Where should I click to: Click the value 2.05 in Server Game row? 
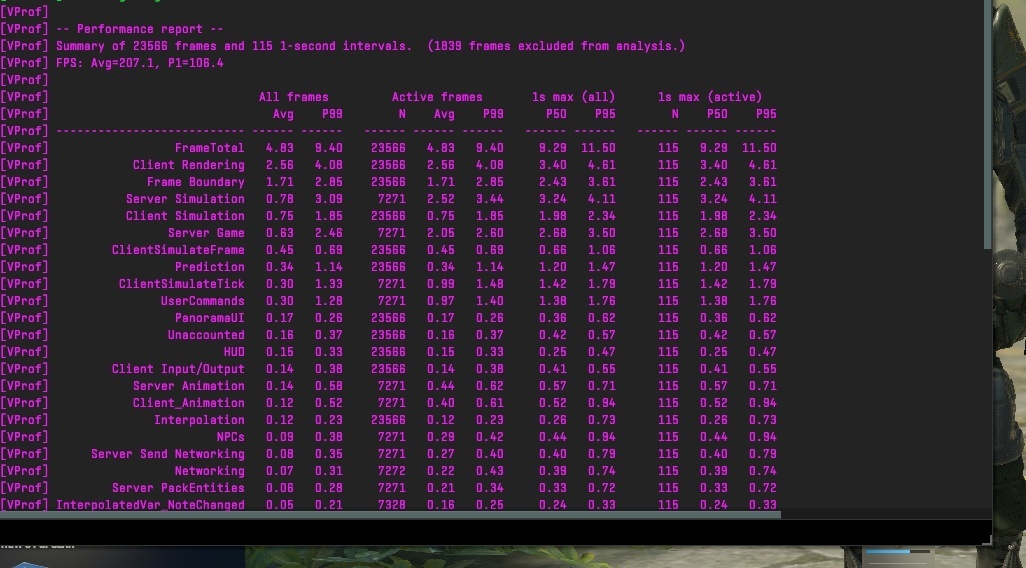[440, 234]
